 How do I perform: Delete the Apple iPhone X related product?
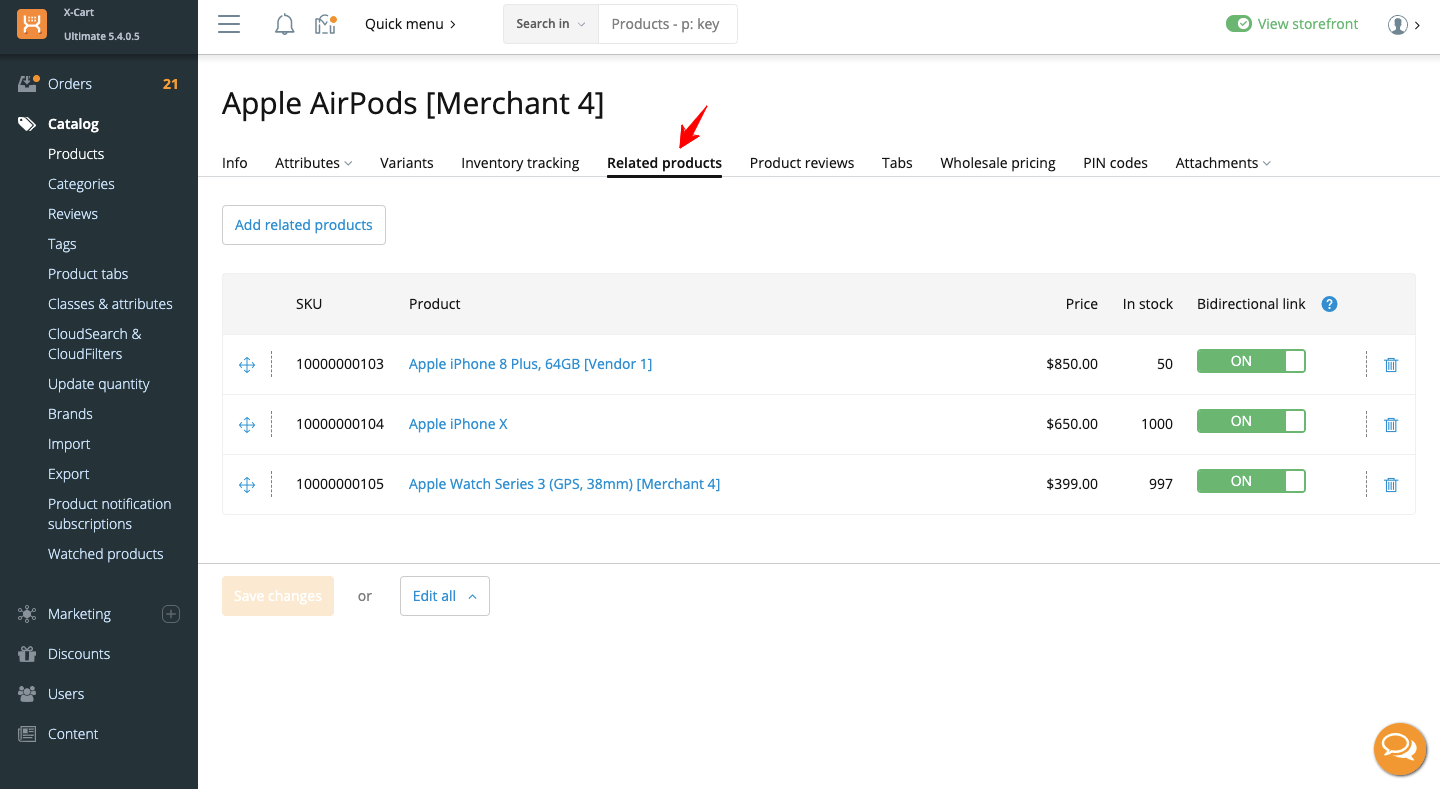1390,425
